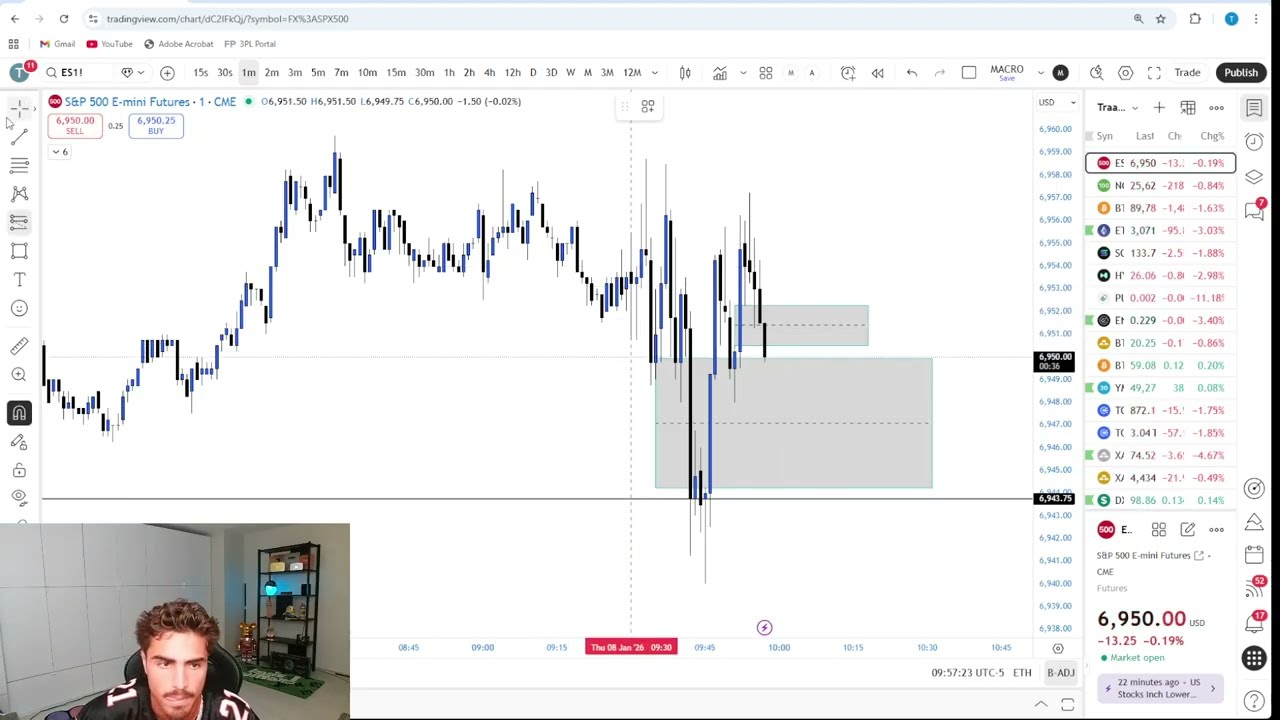Expand the timeframe interval dropdown arrow
The width and height of the screenshot is (1280, 720).
click(x=655, y=72)
